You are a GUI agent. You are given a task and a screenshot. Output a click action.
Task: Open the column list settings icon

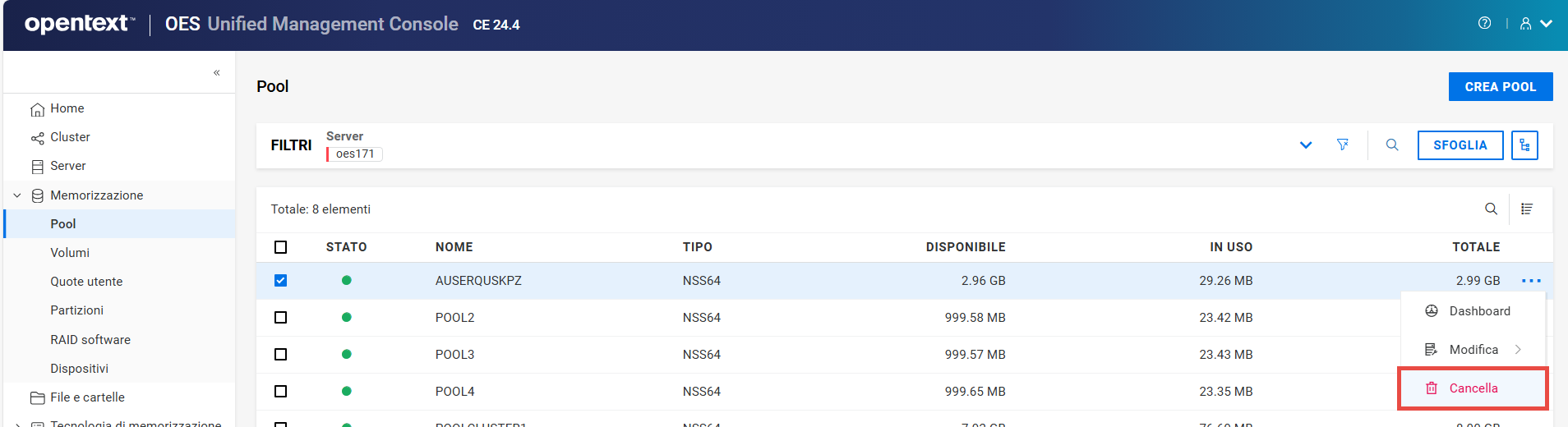[x=1527, y=209]
